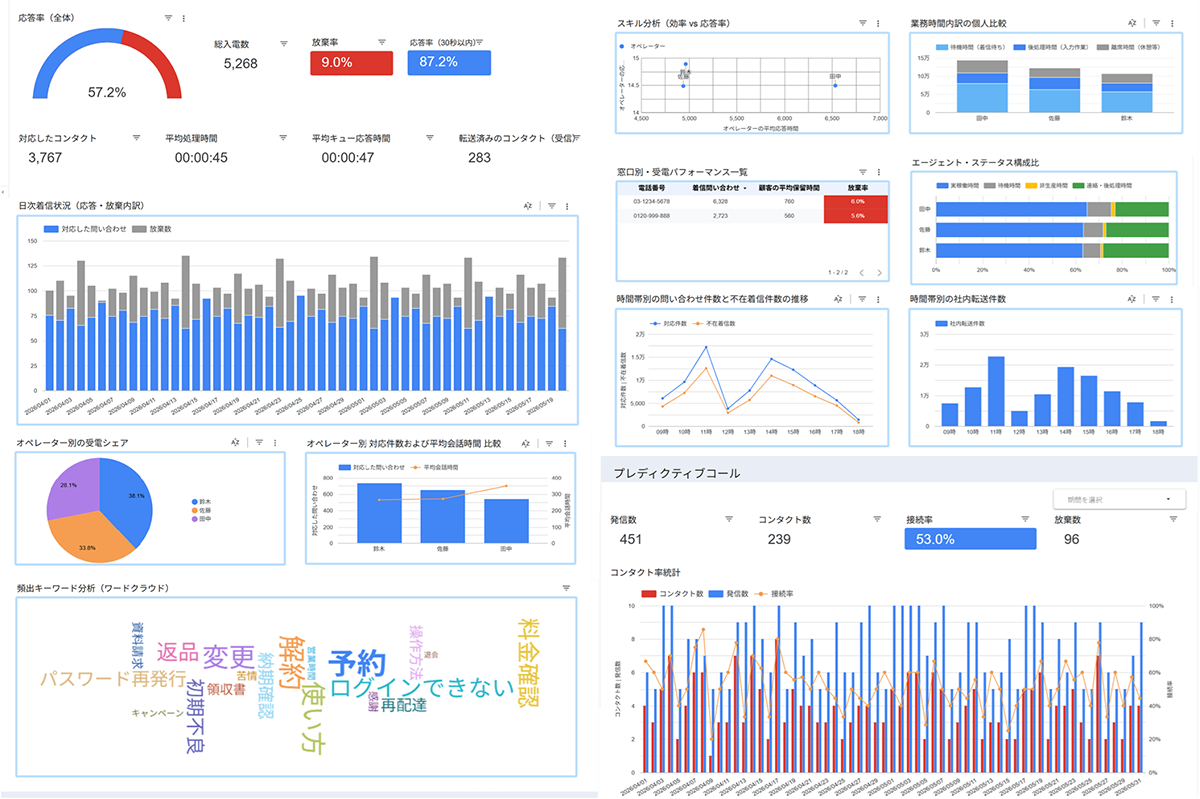Click filter icon beside 放棄数 scorecard
This screenshot has height=799, width=1200.
coord(1172,519)
